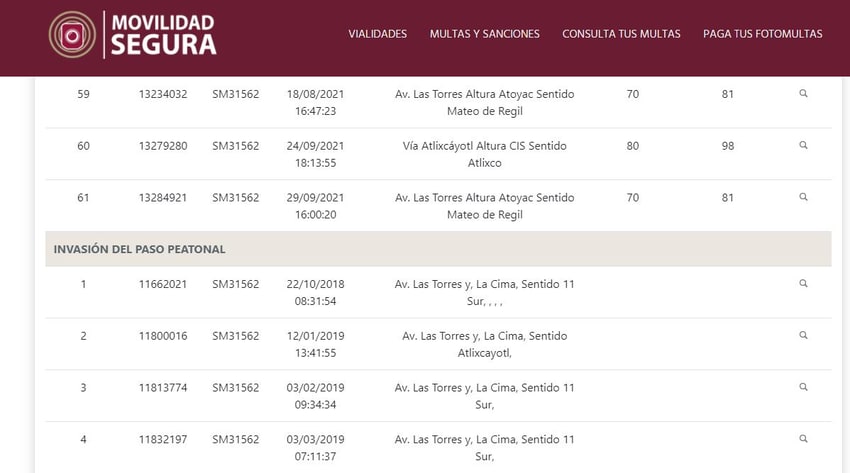Click folio number 11832197
Screen dimensions: 850x473
pyautogui.click(x=163, y=440)
